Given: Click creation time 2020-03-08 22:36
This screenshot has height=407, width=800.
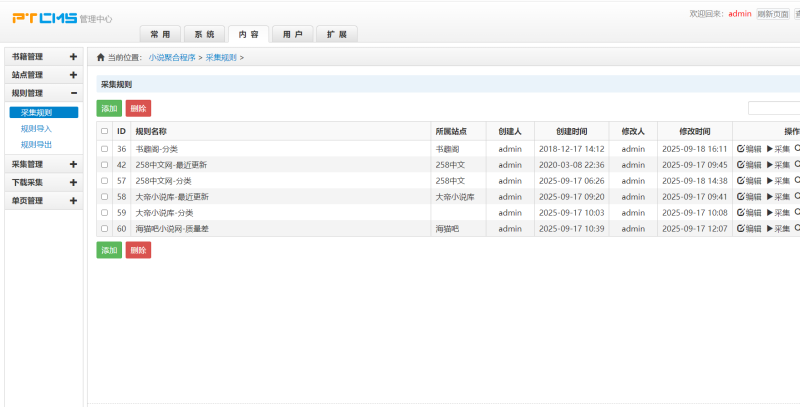Looking at the screenshot, I should click(x=571, y=165).
